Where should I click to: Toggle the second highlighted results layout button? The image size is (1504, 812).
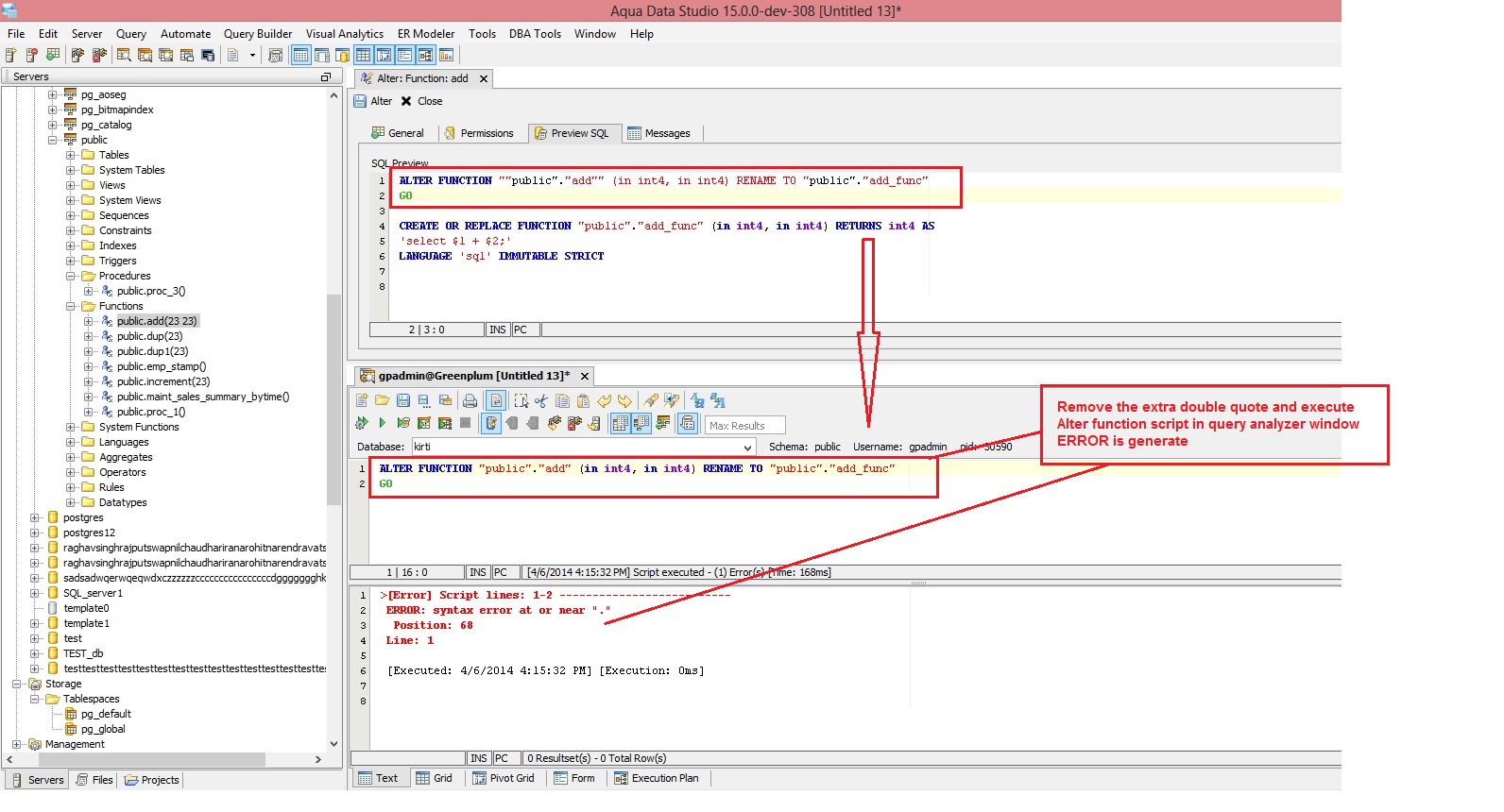pyautogui.click(x=641, y=423)
